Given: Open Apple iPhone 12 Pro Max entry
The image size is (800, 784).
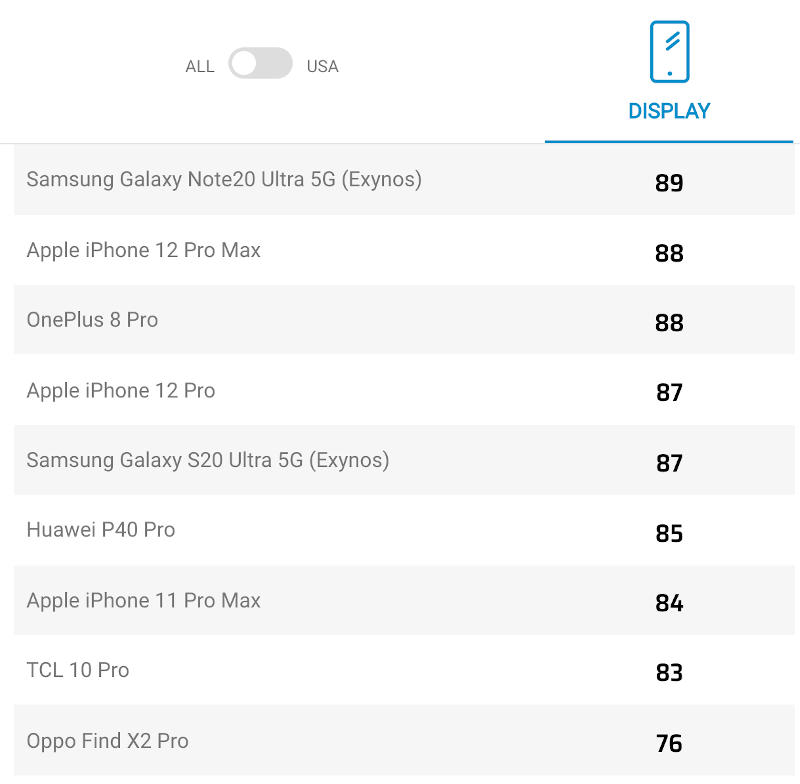Looking at the screenshot, I should [x=144, y=250].
